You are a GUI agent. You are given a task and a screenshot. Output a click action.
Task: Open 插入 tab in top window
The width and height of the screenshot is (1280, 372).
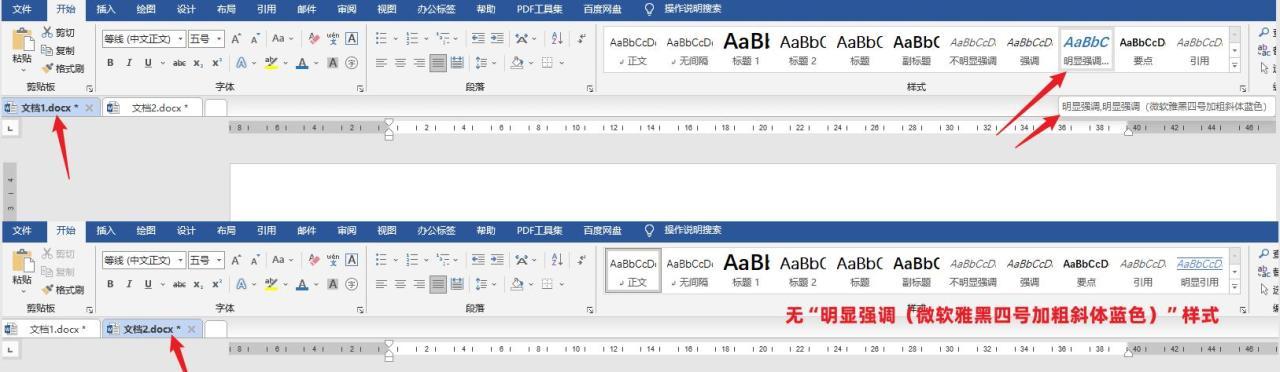(x=106, y=9)
